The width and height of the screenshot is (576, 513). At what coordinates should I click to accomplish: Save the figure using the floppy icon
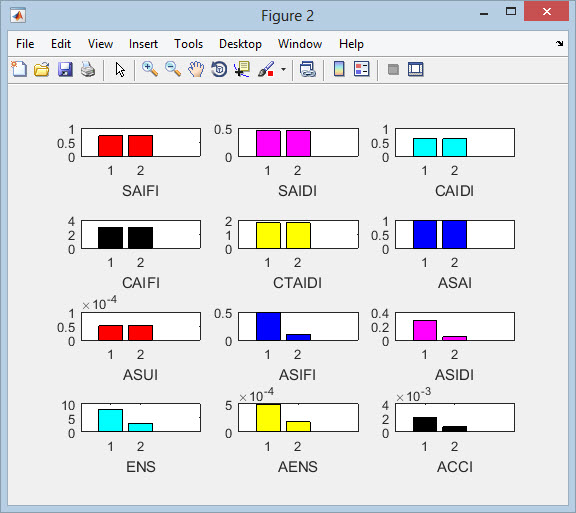pos(65,69)
